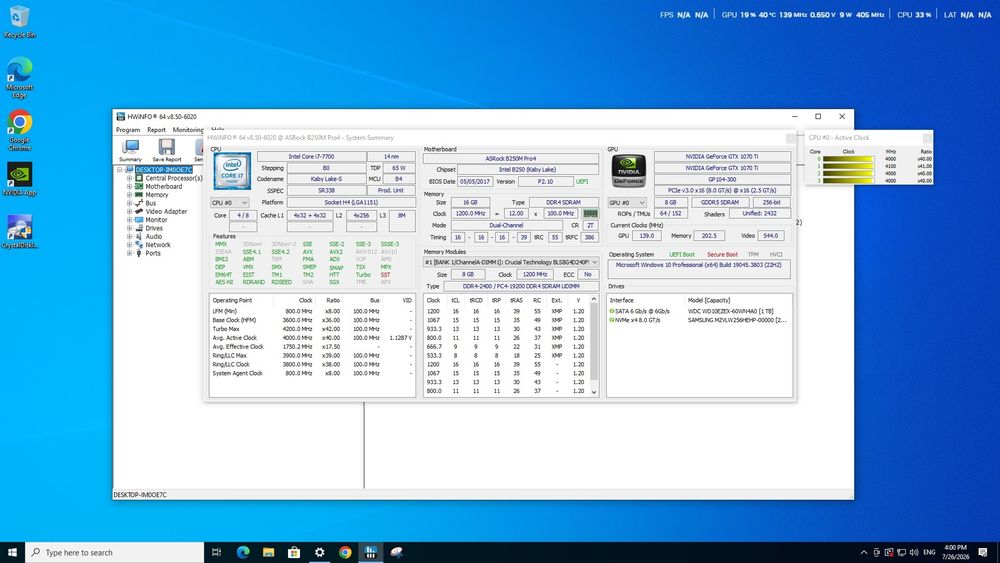Click the Chrome taskbar icon
Screen dimensions: 1000x563
tap(345, 552)
